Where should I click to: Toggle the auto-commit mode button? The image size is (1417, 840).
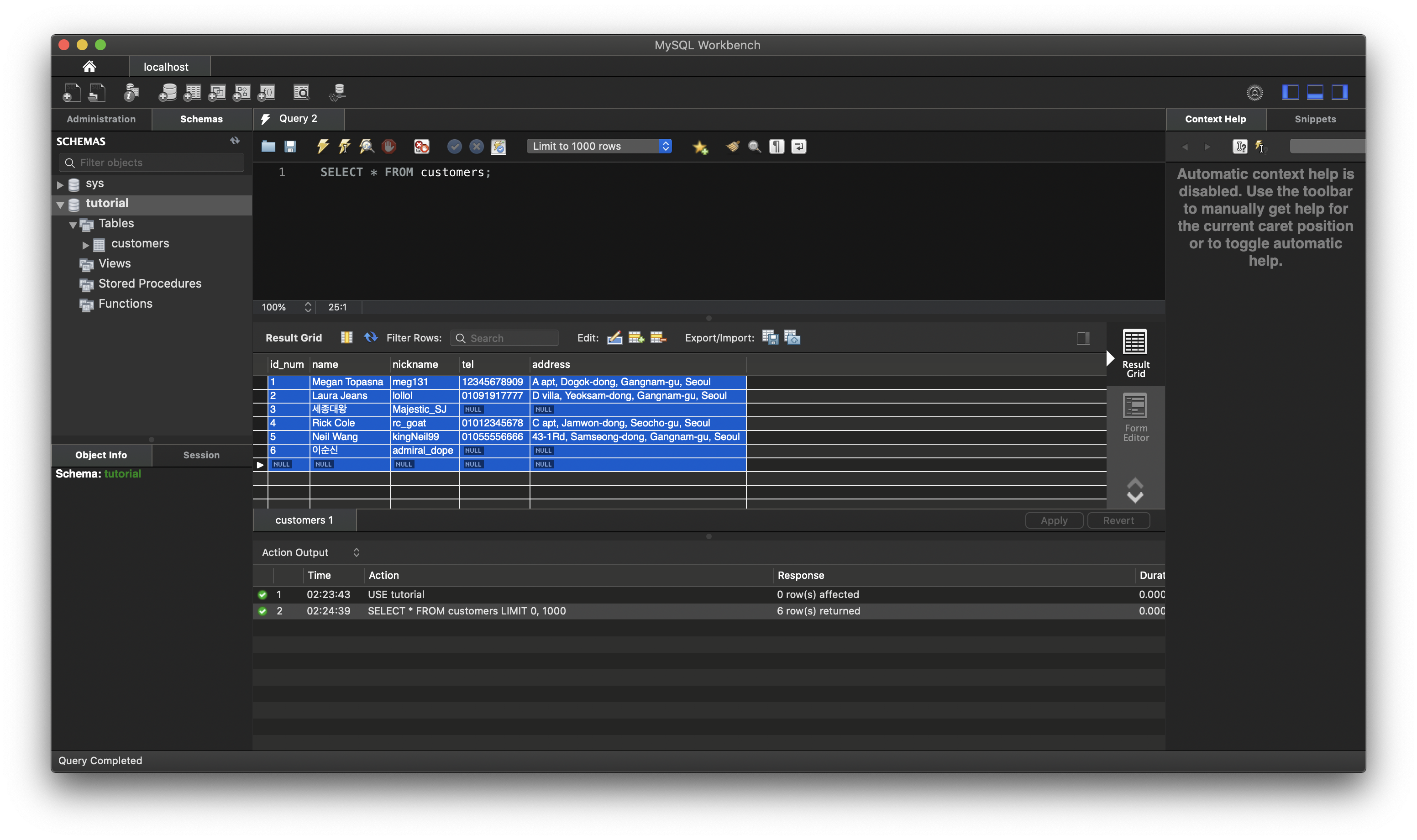pyautogui.click(x=498, y=147)
